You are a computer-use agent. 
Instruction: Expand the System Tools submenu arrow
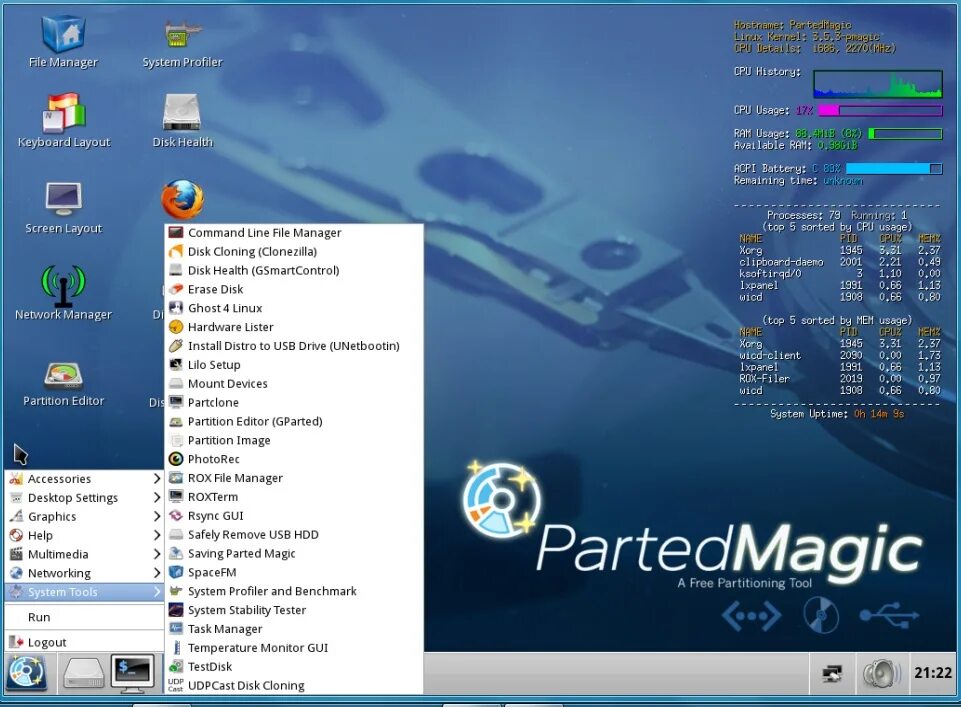tap(156, 592)
